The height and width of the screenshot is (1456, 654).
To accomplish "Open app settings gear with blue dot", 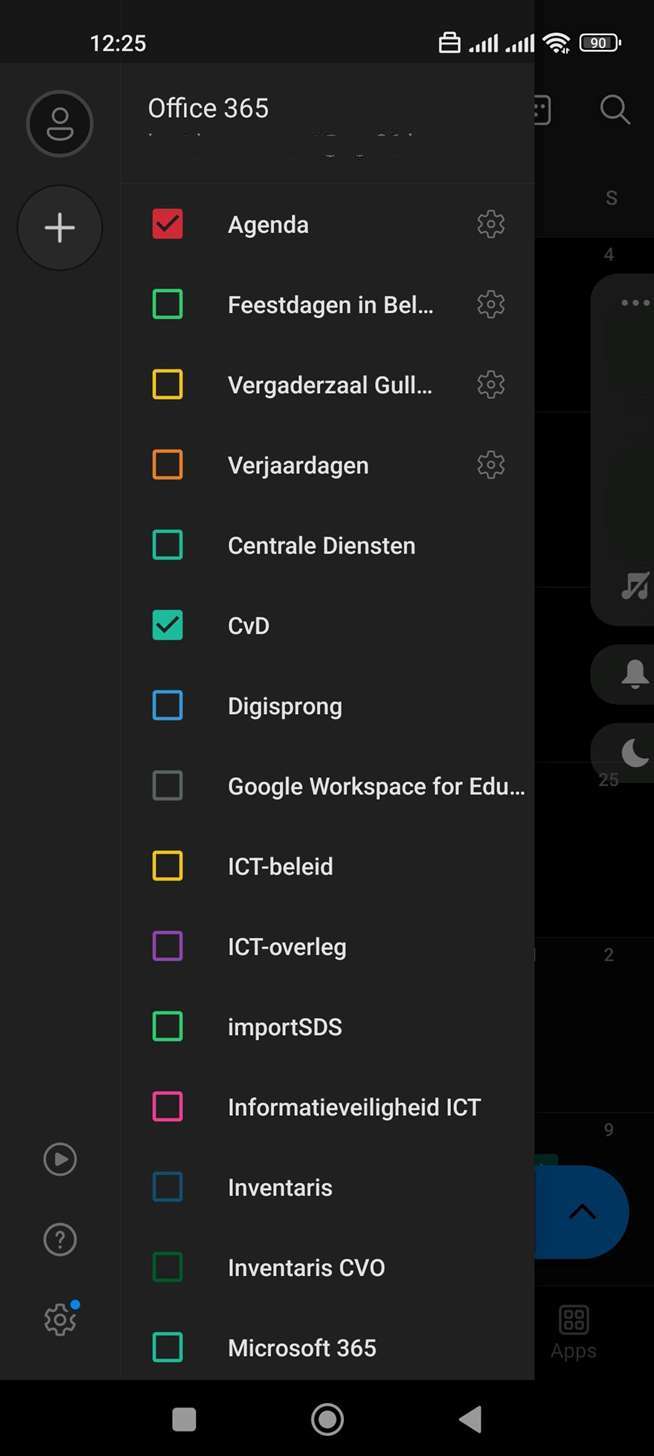I will (61, 1319).
